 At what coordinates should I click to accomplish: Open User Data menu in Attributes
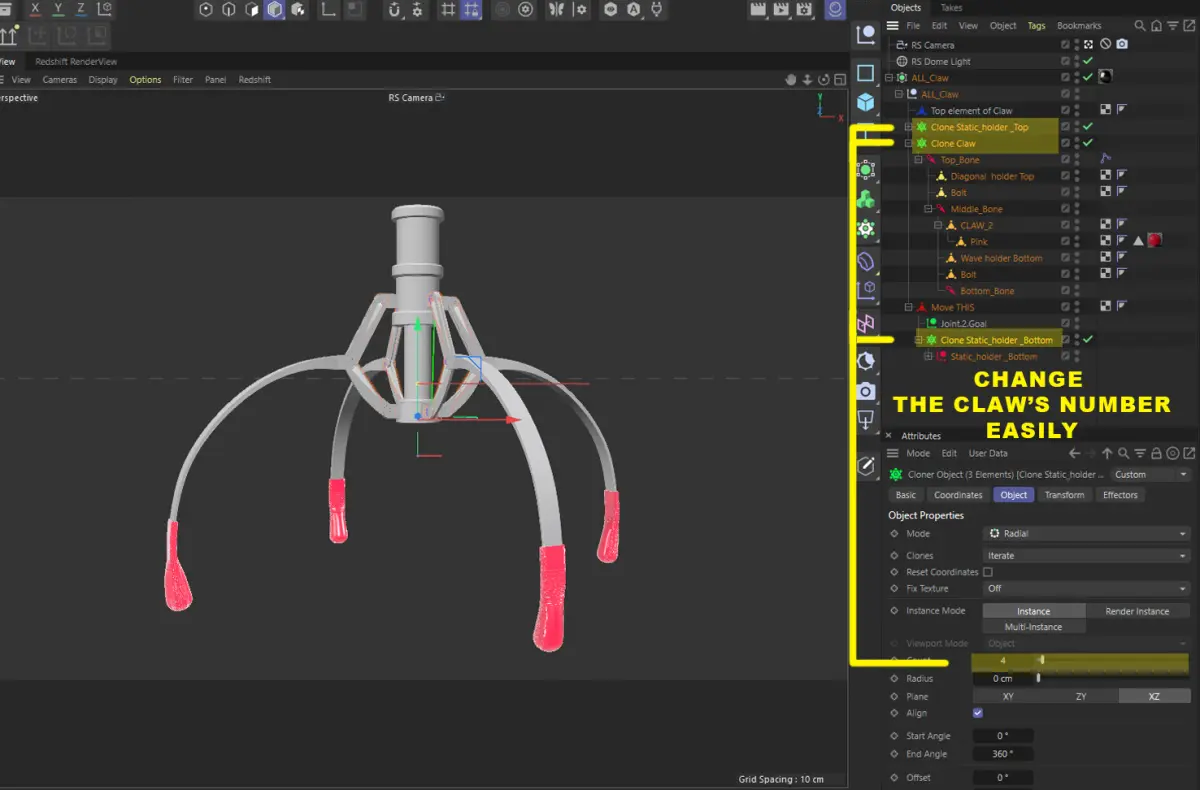click(987, 454)
